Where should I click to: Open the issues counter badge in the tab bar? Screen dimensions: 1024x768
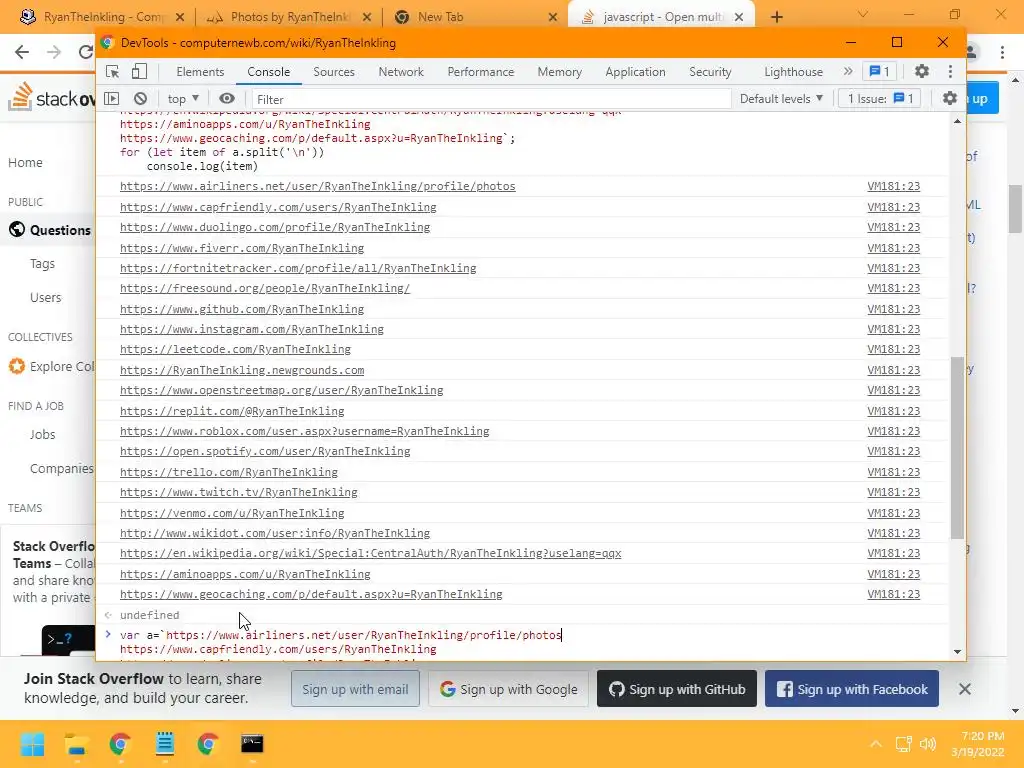point(879,71)
